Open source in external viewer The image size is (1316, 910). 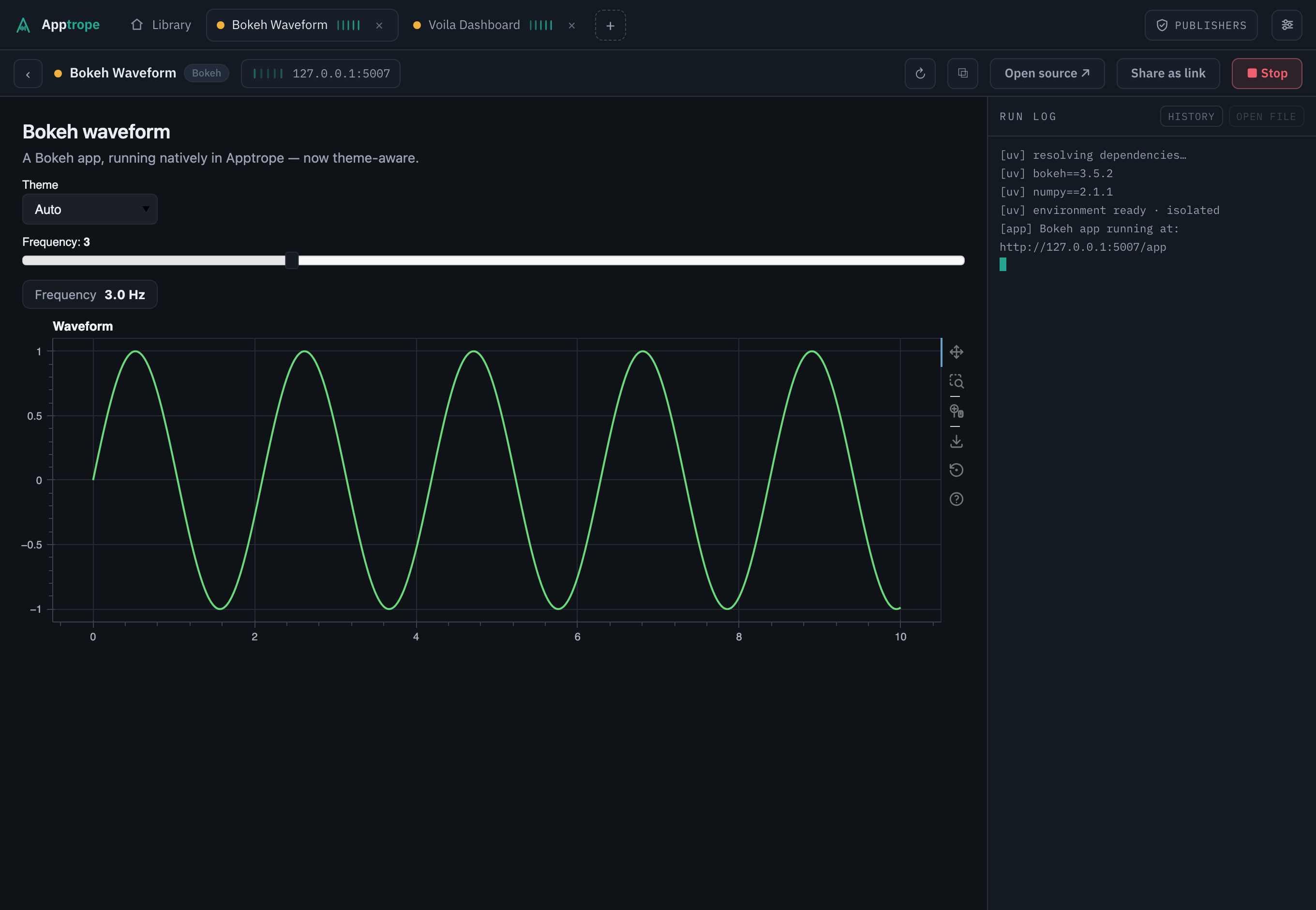pos(1047,74)
